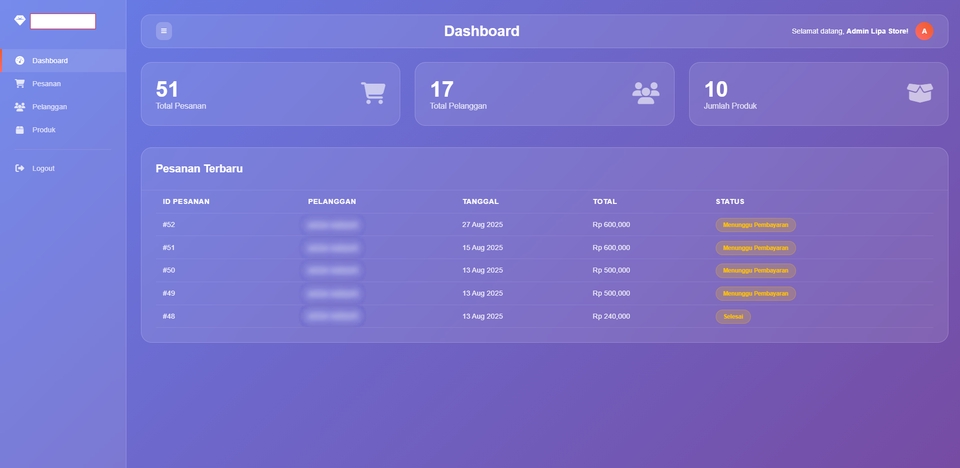The image size is (960, 468).
Task: Click the blurred customer name for order #48
Action: (332, 317)
